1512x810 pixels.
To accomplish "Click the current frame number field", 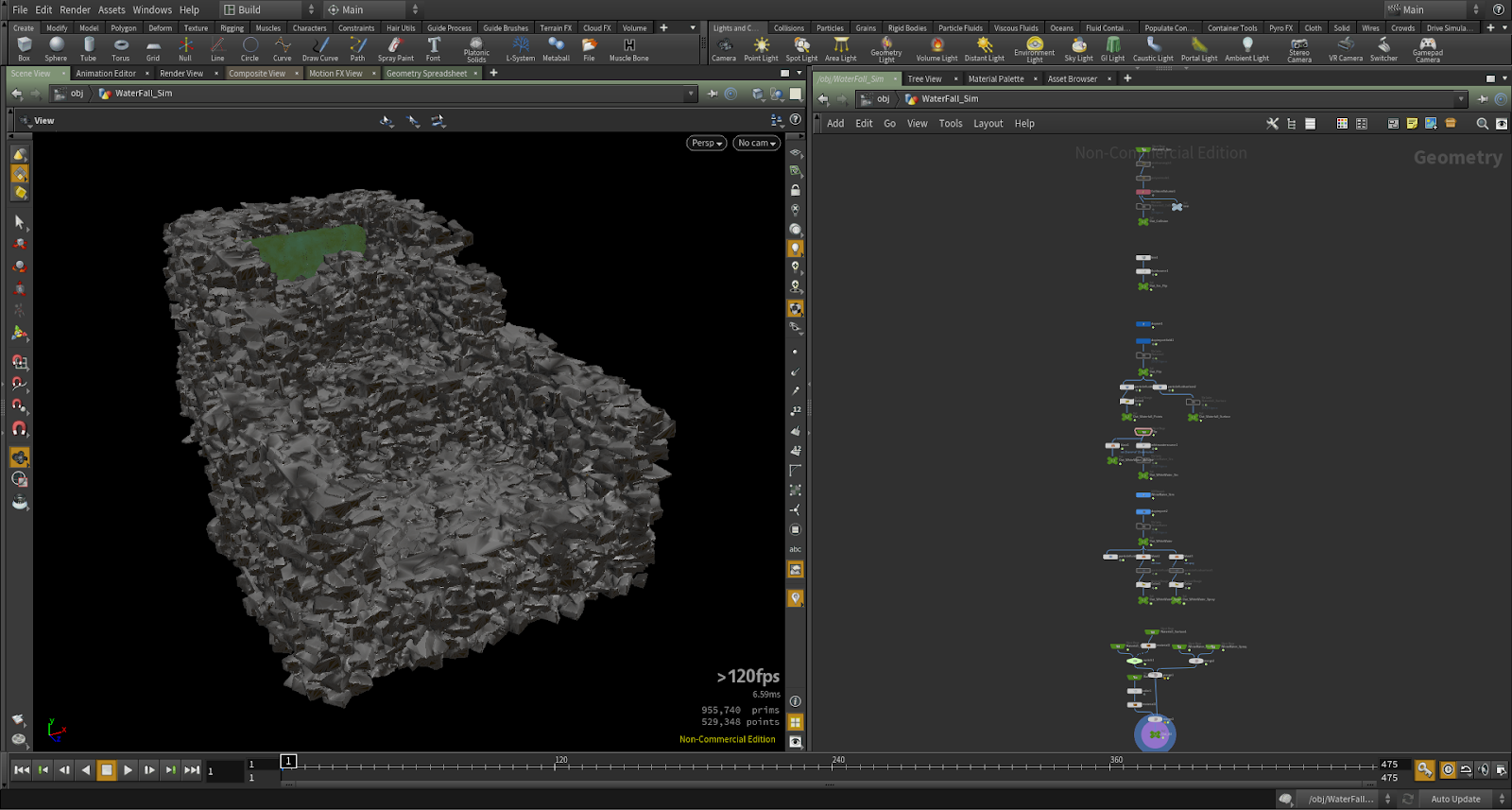I will click(223, 771).
